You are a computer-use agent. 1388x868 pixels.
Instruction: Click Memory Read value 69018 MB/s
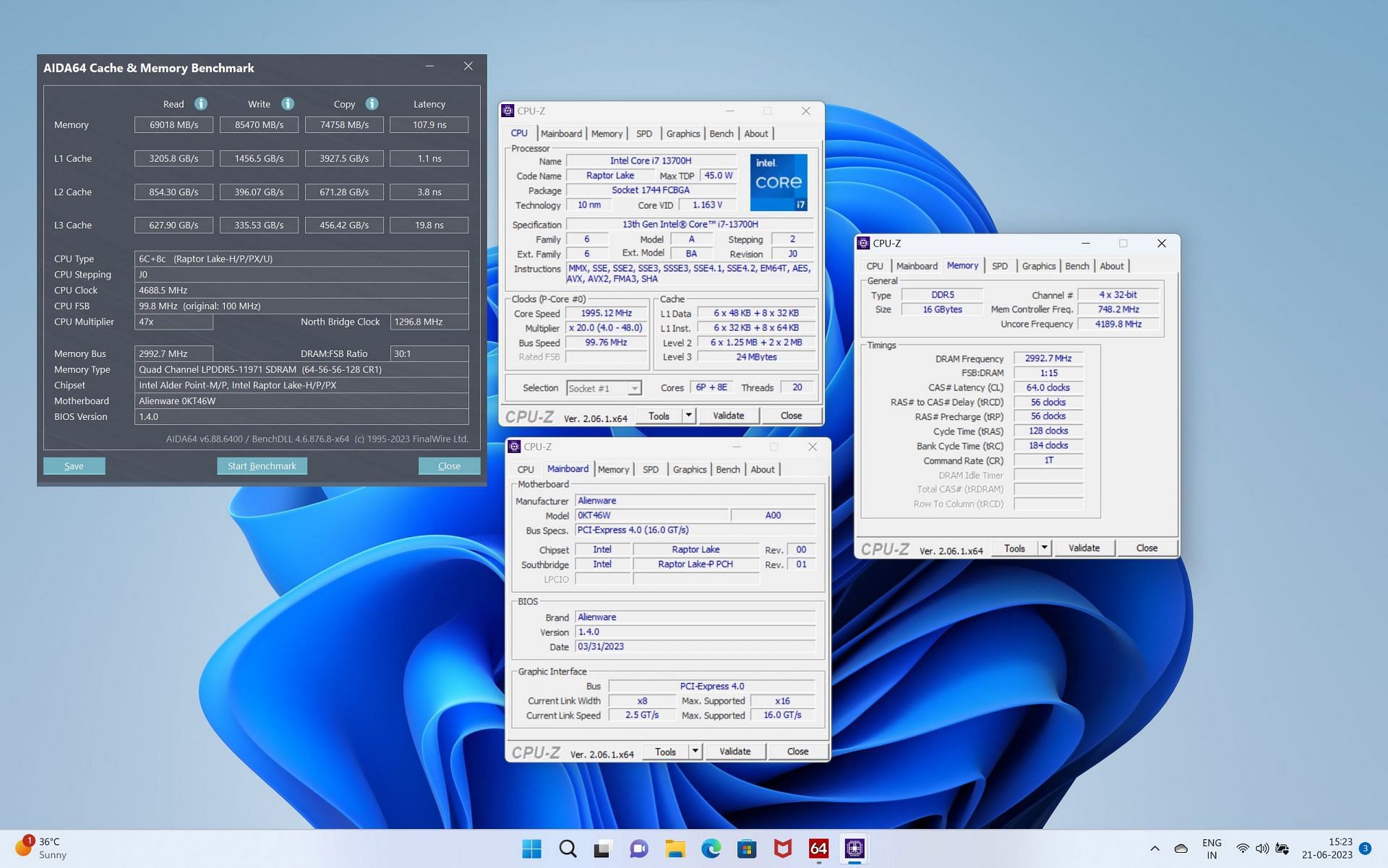pyautogui.click(x=173, y=124)
